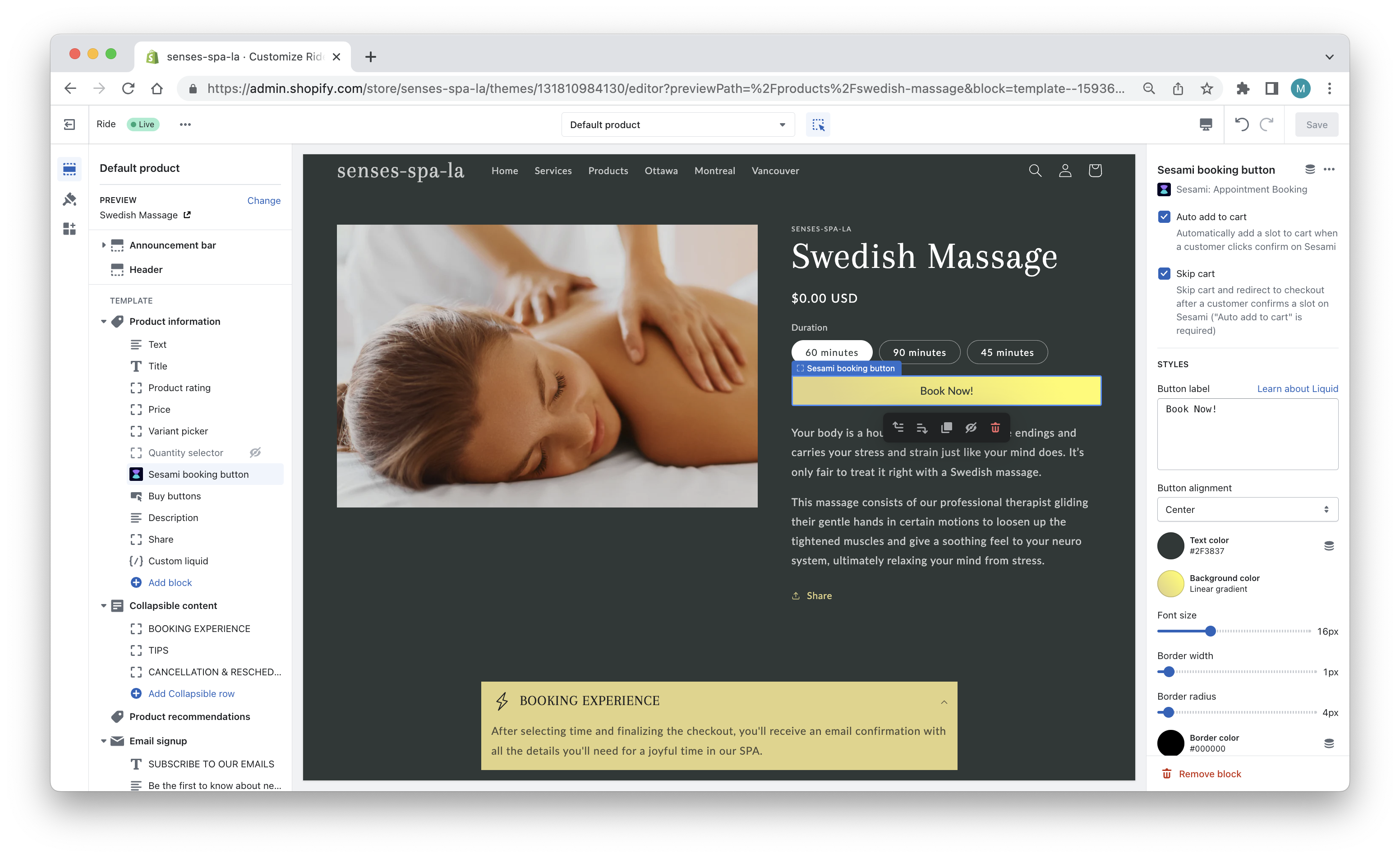Open Swedish Massage preview external link icon
The image size is (1400, 858).
187,215
